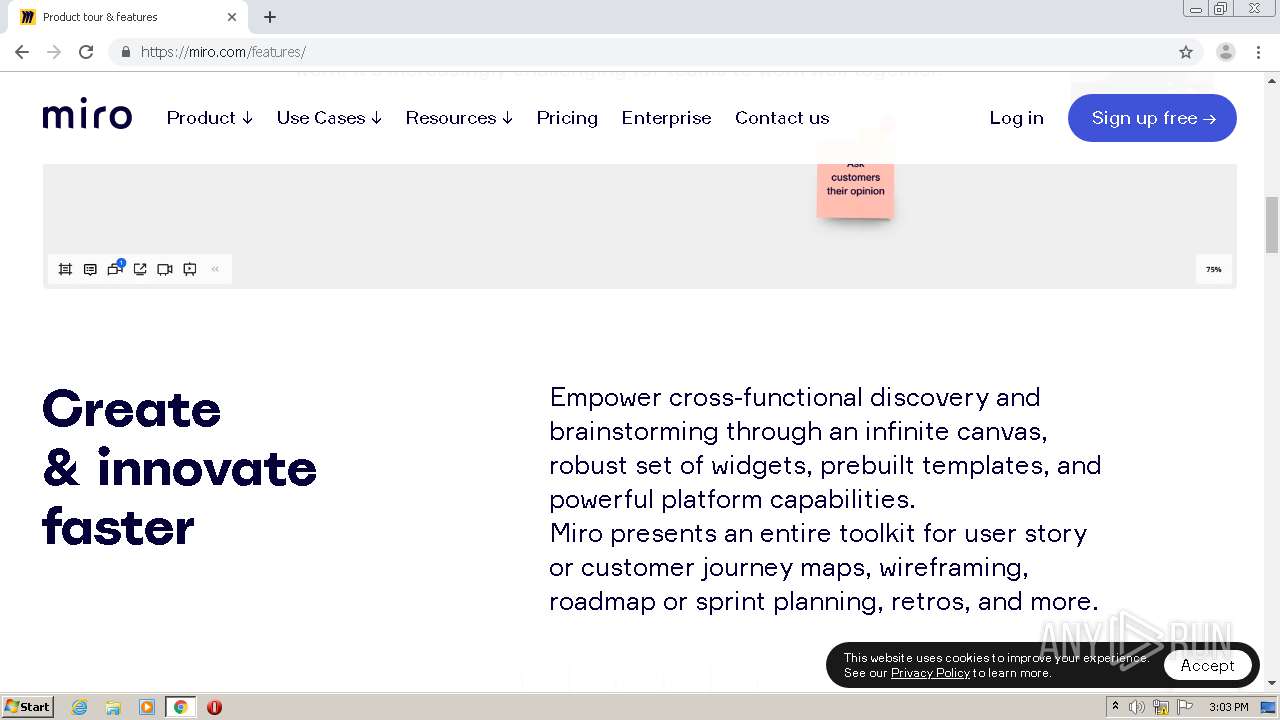View site security lock info
The height and width of the screenshot is (720, 1280).
(125, 52)
